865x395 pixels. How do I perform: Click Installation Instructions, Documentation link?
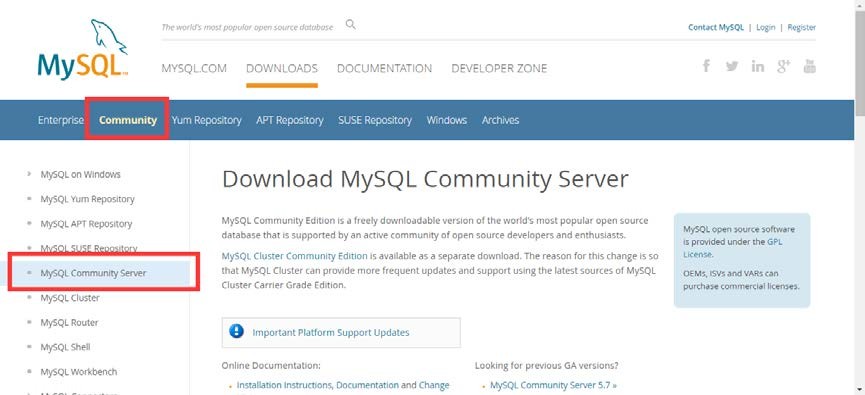318,385
